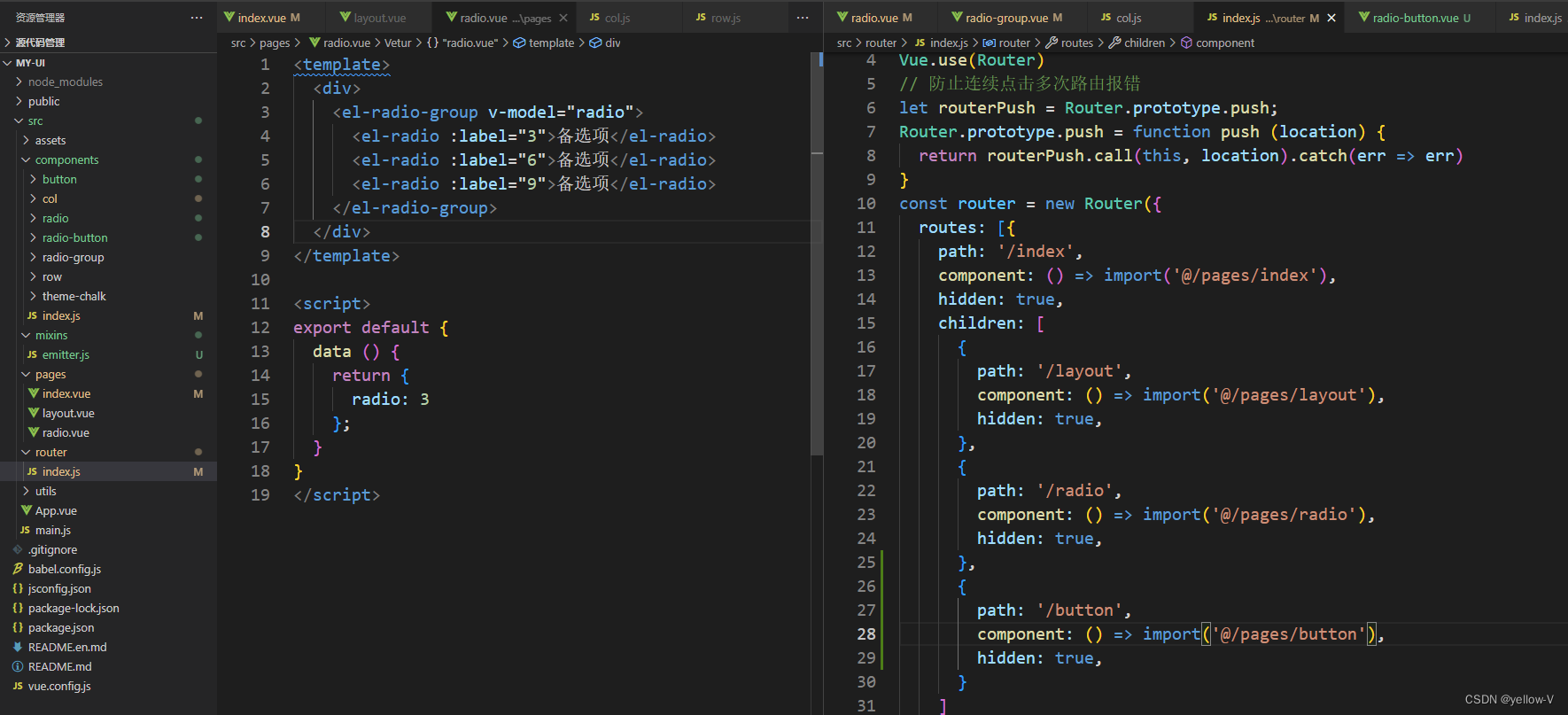The height and width of the screenshot is (715, 1568).
Task: Switch to right editor radio.vue tab
Action: (881, 18)
